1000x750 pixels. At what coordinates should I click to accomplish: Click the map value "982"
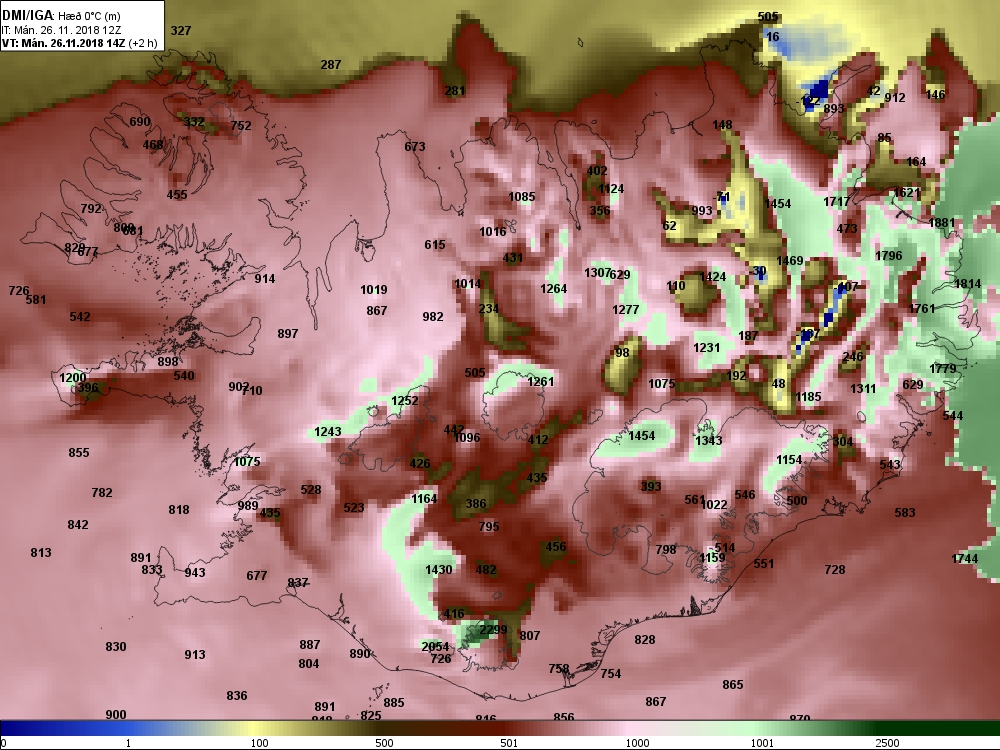(x=433, y=317)
